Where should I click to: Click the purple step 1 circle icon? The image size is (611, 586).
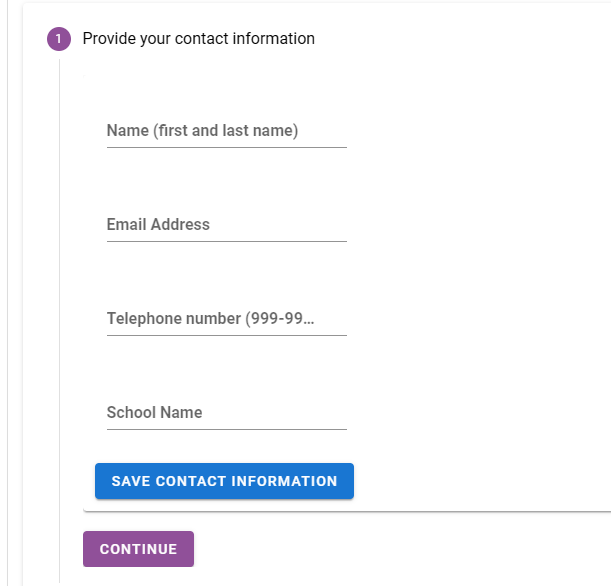[x=58, y=39]
